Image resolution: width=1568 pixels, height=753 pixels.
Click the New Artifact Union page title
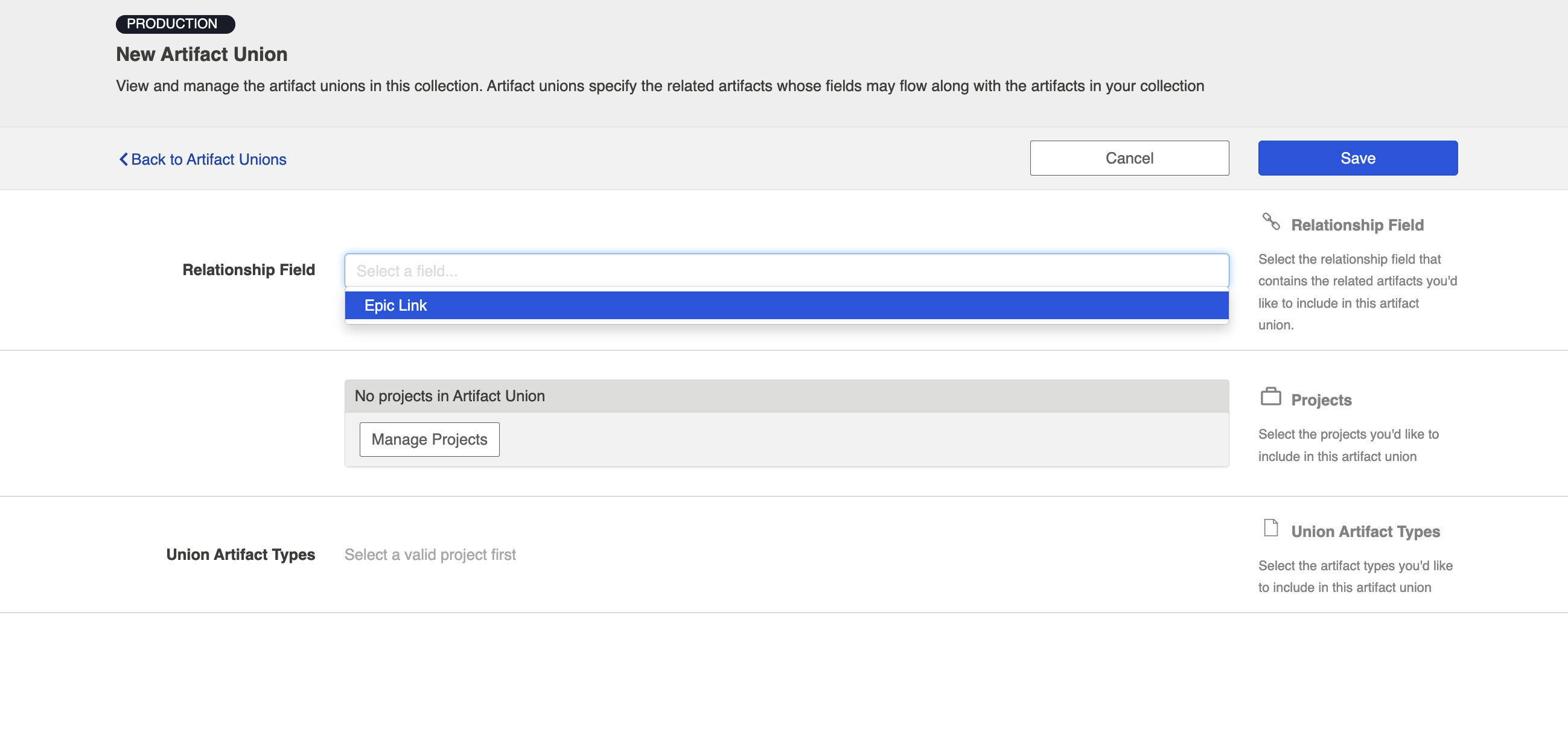(x=202, y=54)
